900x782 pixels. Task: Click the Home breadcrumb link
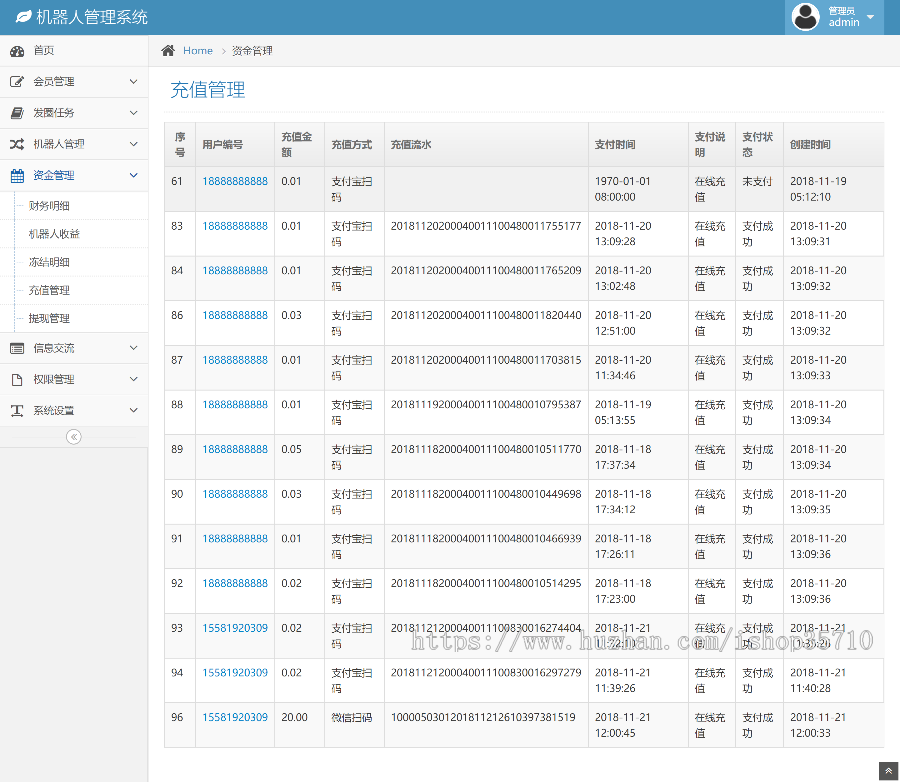(197, 51)
